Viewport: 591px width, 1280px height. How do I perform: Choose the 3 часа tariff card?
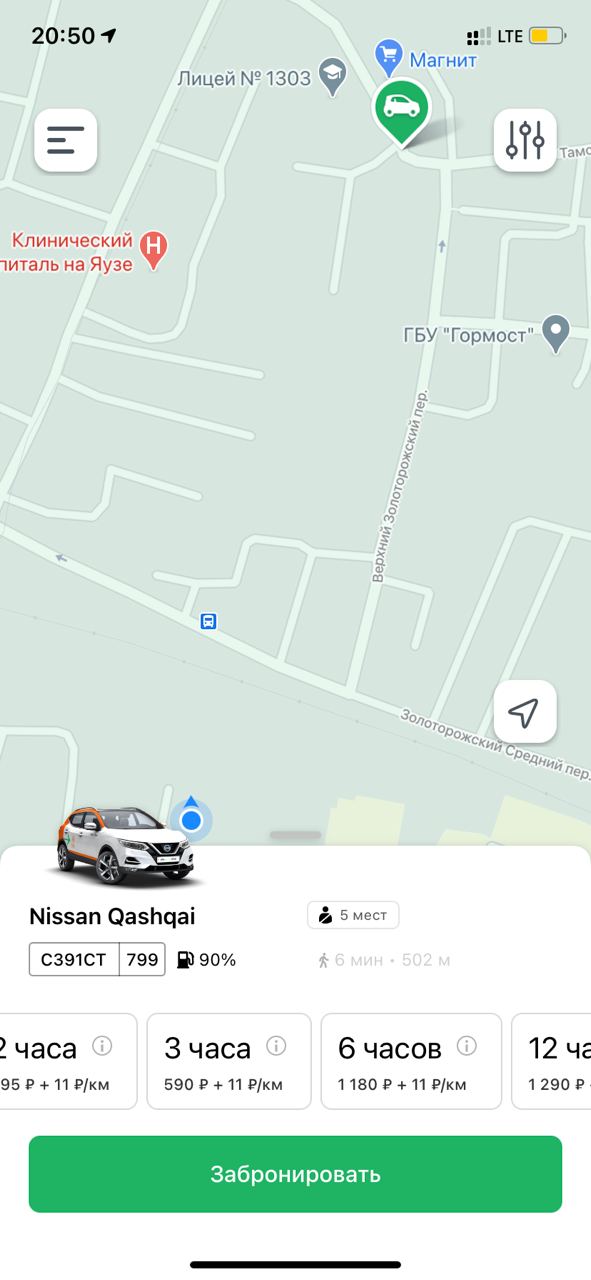229,1061
